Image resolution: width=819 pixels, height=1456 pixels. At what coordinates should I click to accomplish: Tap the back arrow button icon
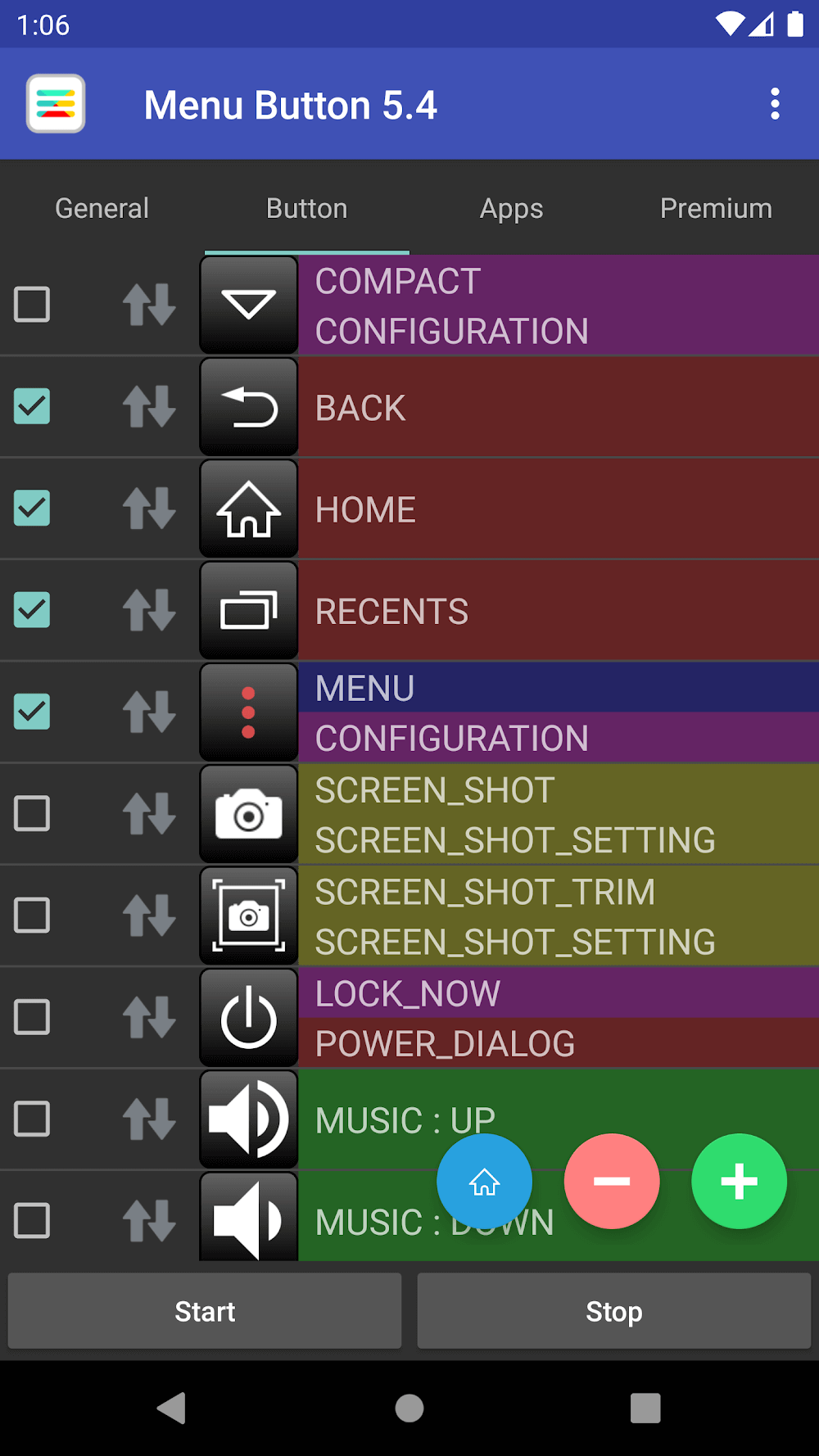249,407
